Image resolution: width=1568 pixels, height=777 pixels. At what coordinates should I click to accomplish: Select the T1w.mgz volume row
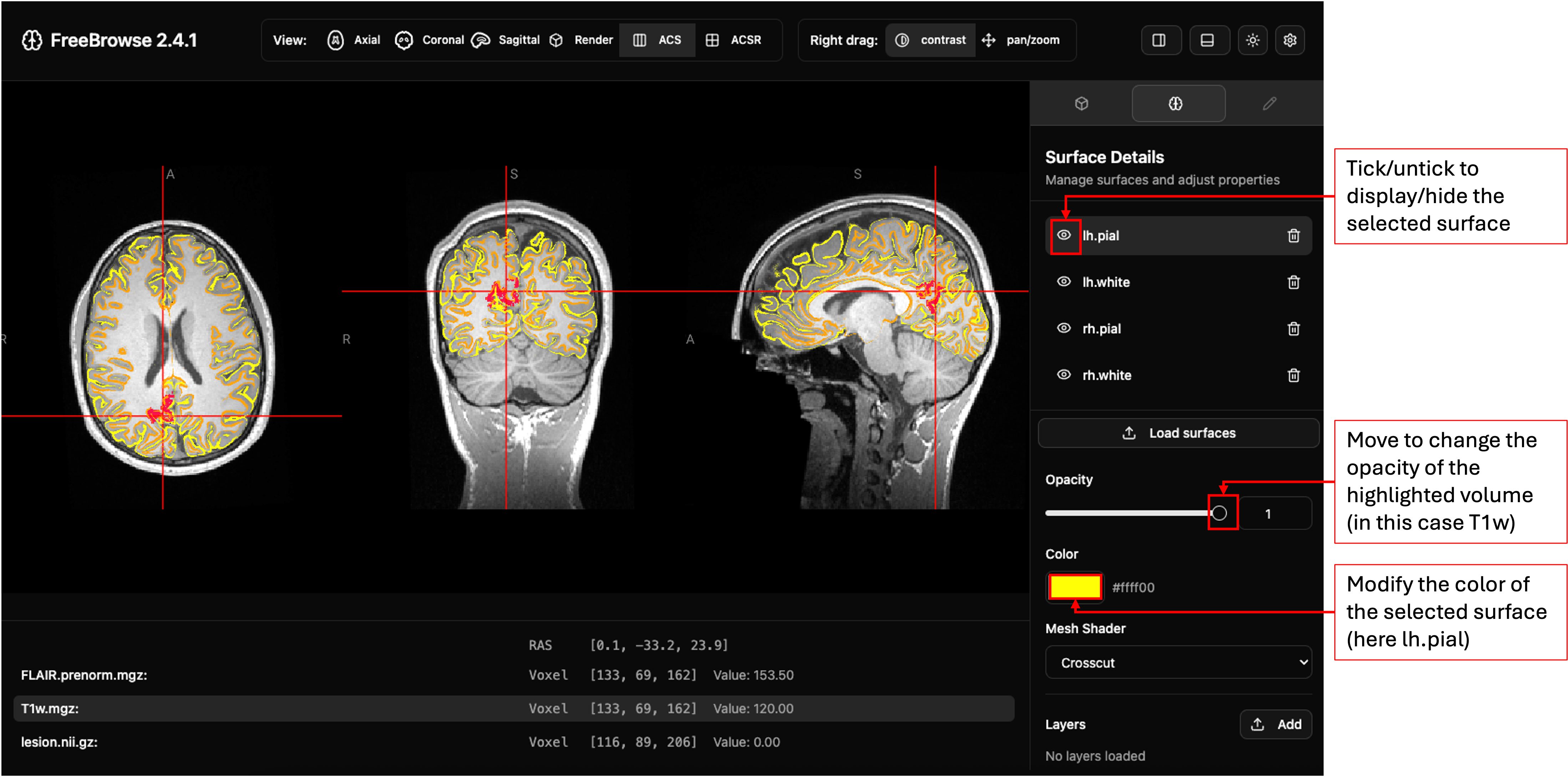(514, 709)
